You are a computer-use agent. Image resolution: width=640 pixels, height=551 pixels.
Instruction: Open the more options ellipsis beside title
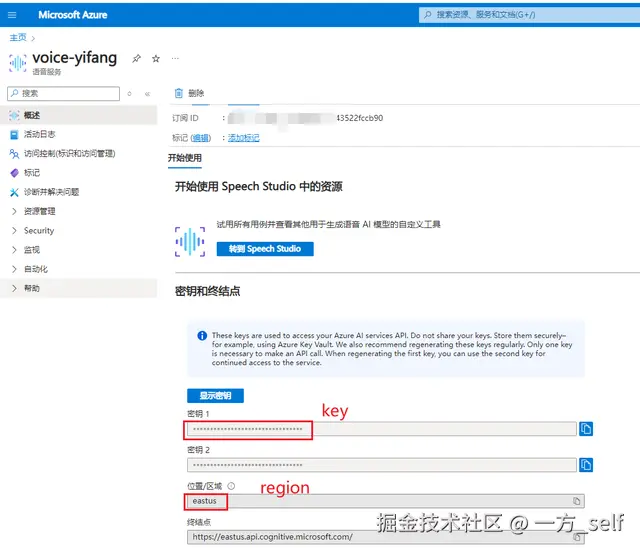coord(175,59)
